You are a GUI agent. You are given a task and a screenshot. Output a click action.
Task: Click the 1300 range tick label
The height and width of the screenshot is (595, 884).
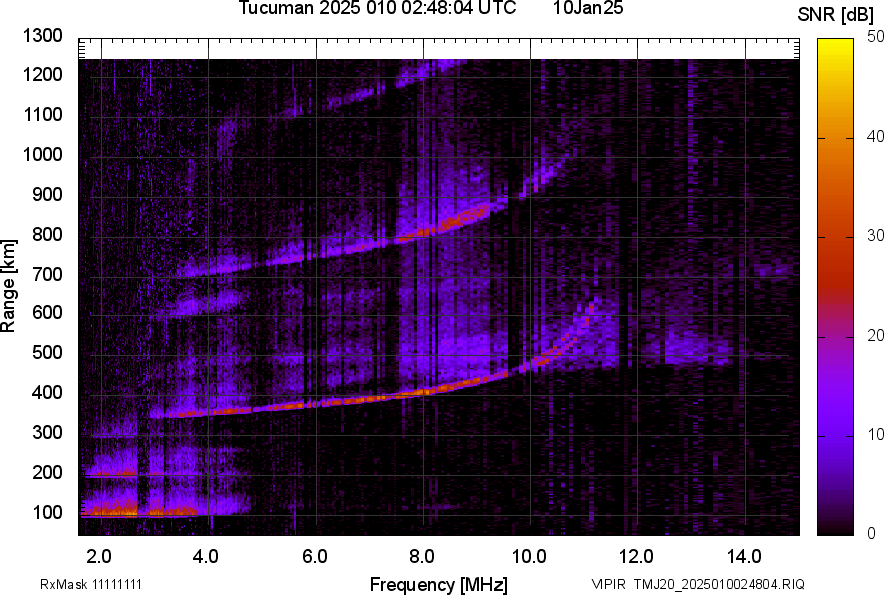click(x=42, y=36)
